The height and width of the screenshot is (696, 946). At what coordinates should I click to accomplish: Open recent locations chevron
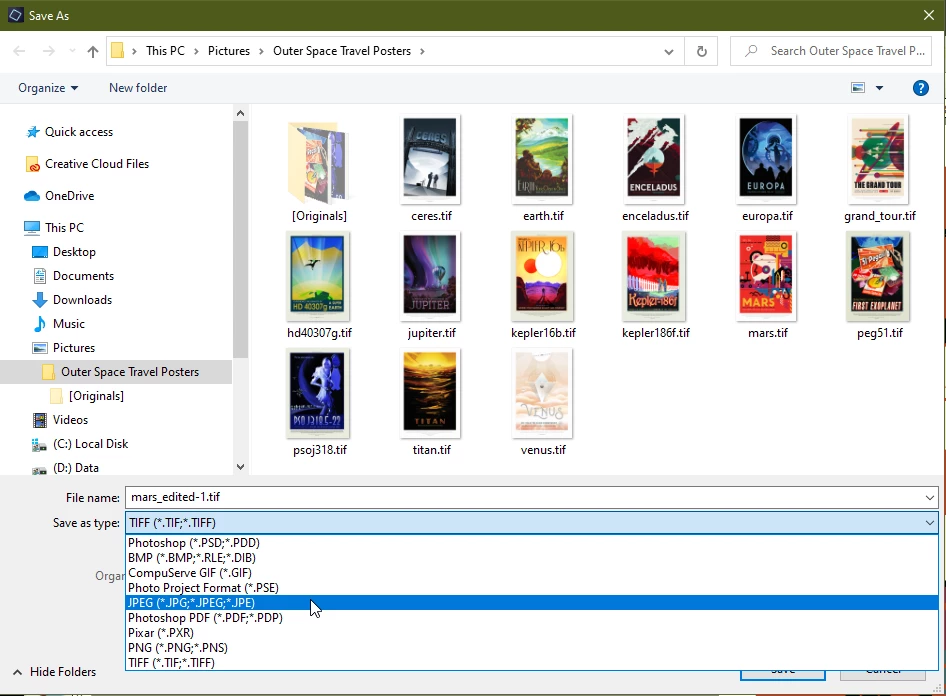click(72, 51)
